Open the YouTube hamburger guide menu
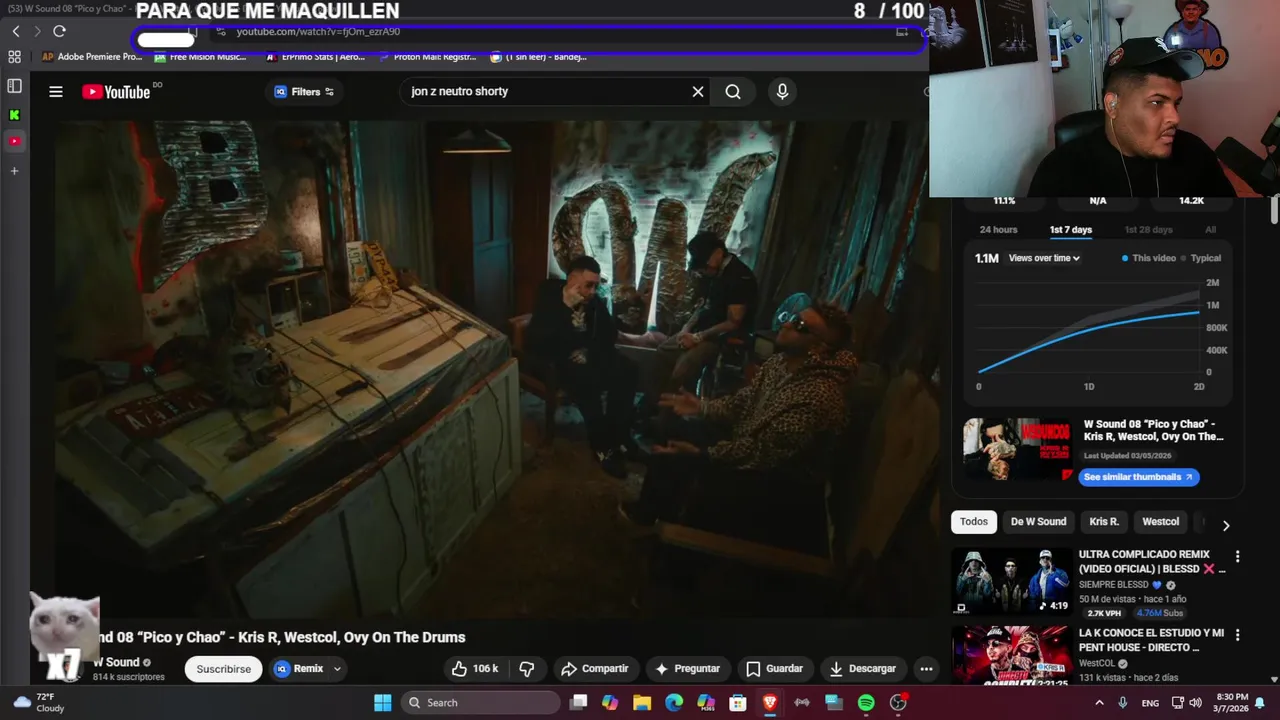The height and width of the screenshot is (720, 1280). point(56,91)
